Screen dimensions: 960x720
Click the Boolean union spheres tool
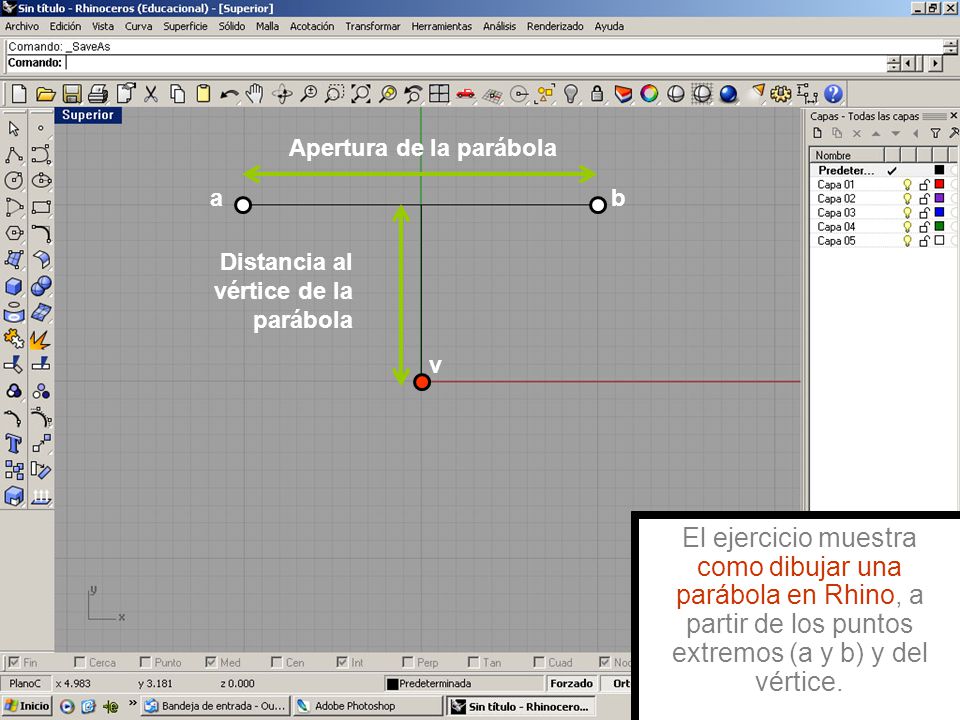41,286
